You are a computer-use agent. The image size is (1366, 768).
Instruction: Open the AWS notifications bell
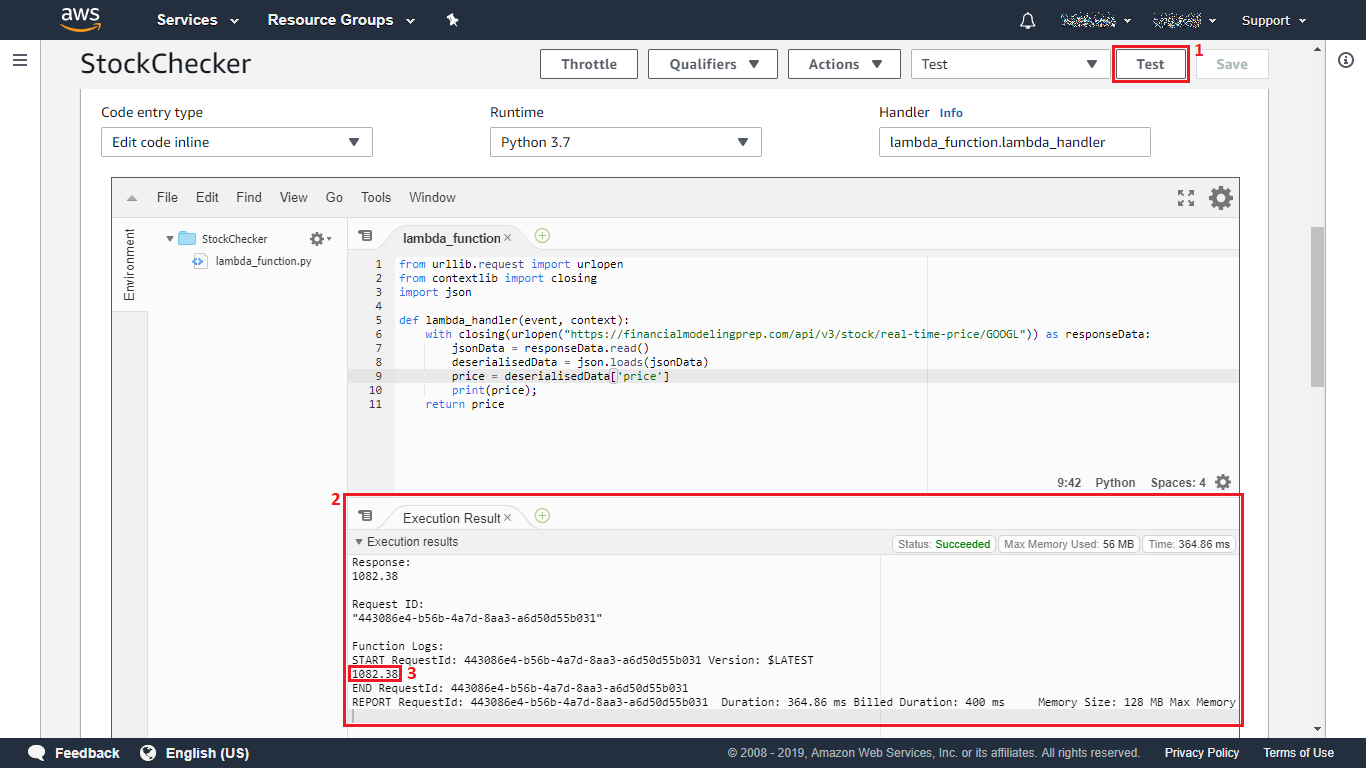1027,21
